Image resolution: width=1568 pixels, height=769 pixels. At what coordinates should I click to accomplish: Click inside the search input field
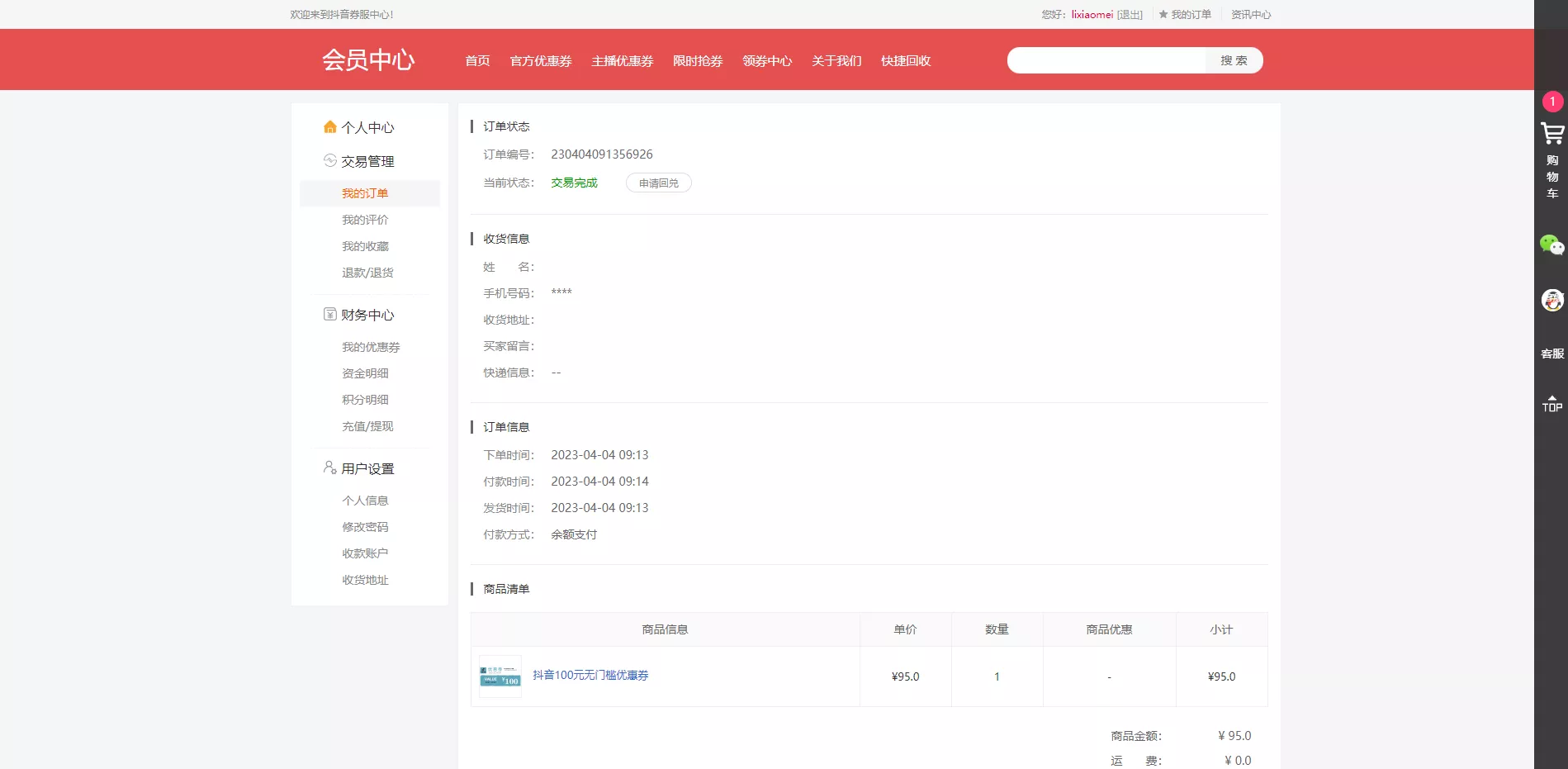click(1106, 60)
